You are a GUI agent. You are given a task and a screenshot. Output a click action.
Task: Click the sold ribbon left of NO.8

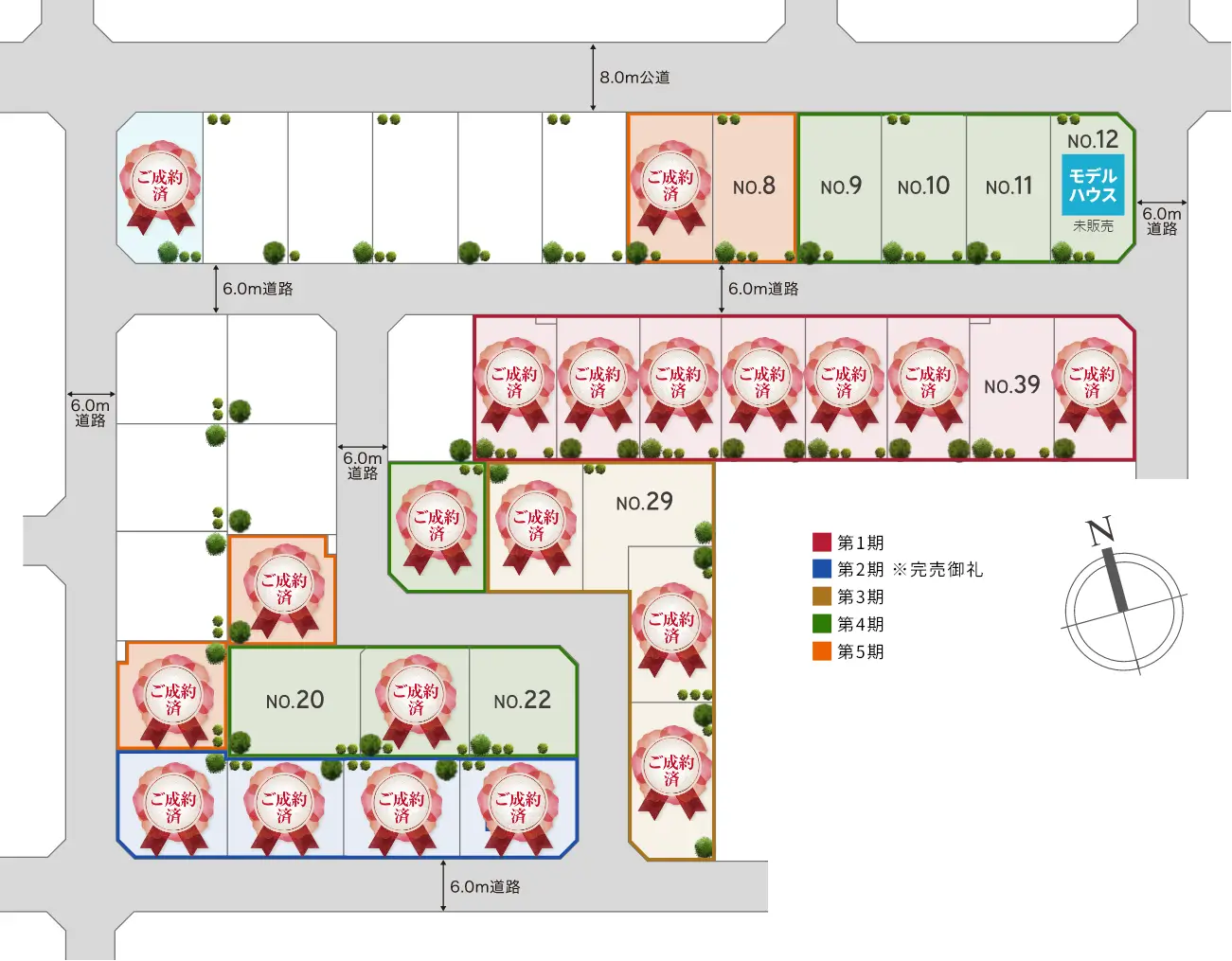click(x=670, y=187)
